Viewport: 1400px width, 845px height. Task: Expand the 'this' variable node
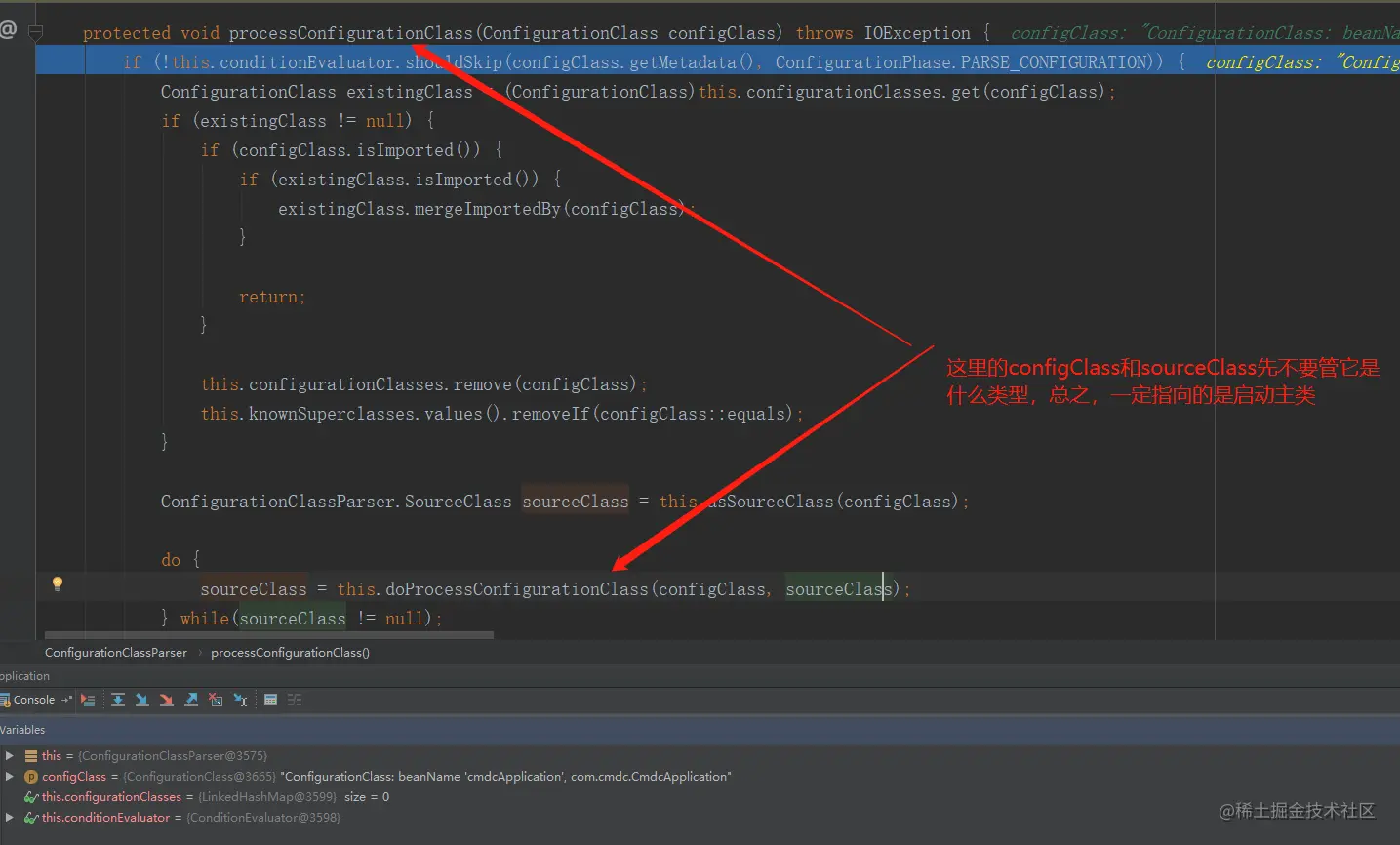click(x=10, y=756)
